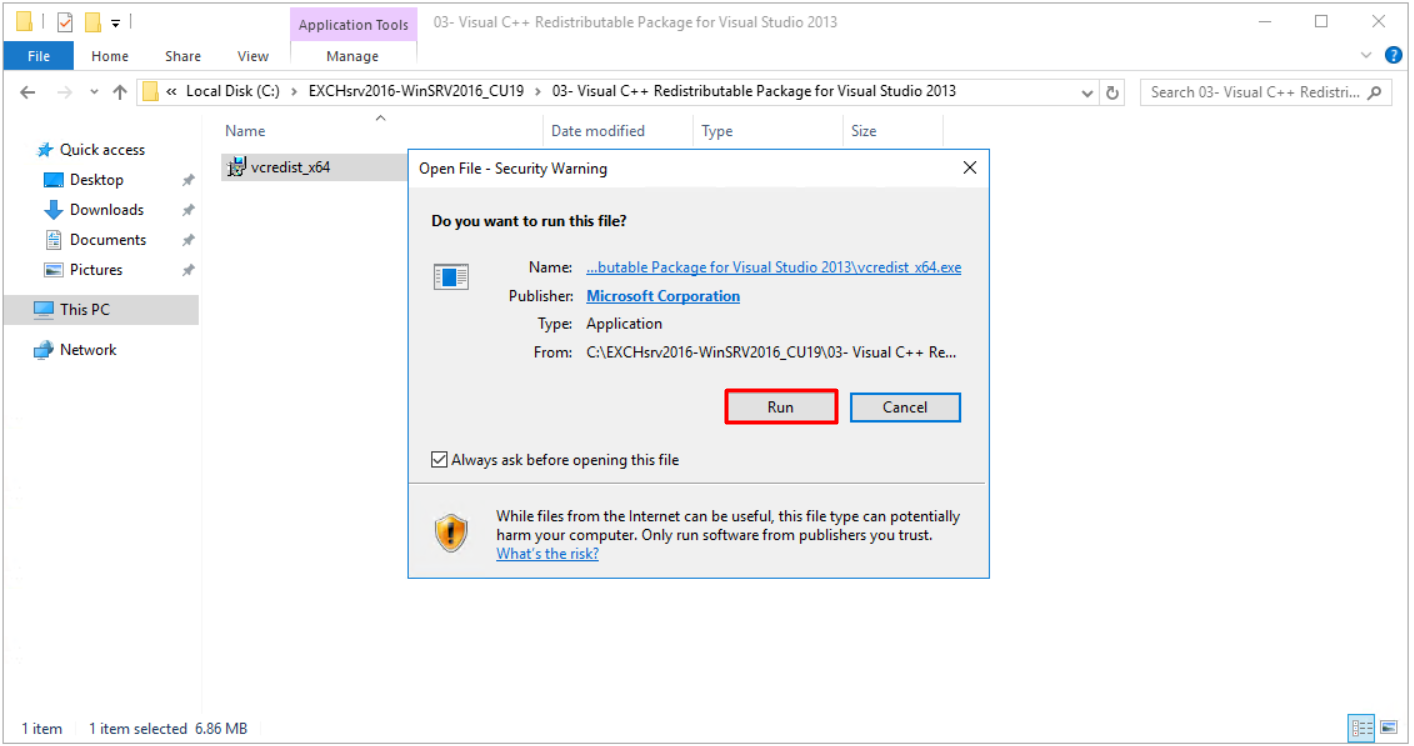Select Network in the navigation pane

click(x=88, y=349)
